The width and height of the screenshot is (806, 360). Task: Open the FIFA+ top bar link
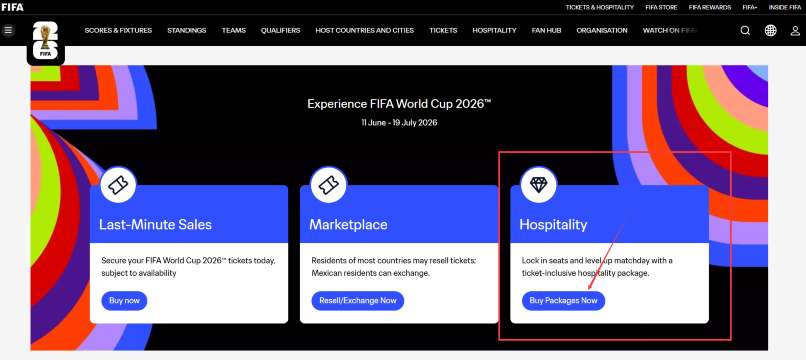750,7
